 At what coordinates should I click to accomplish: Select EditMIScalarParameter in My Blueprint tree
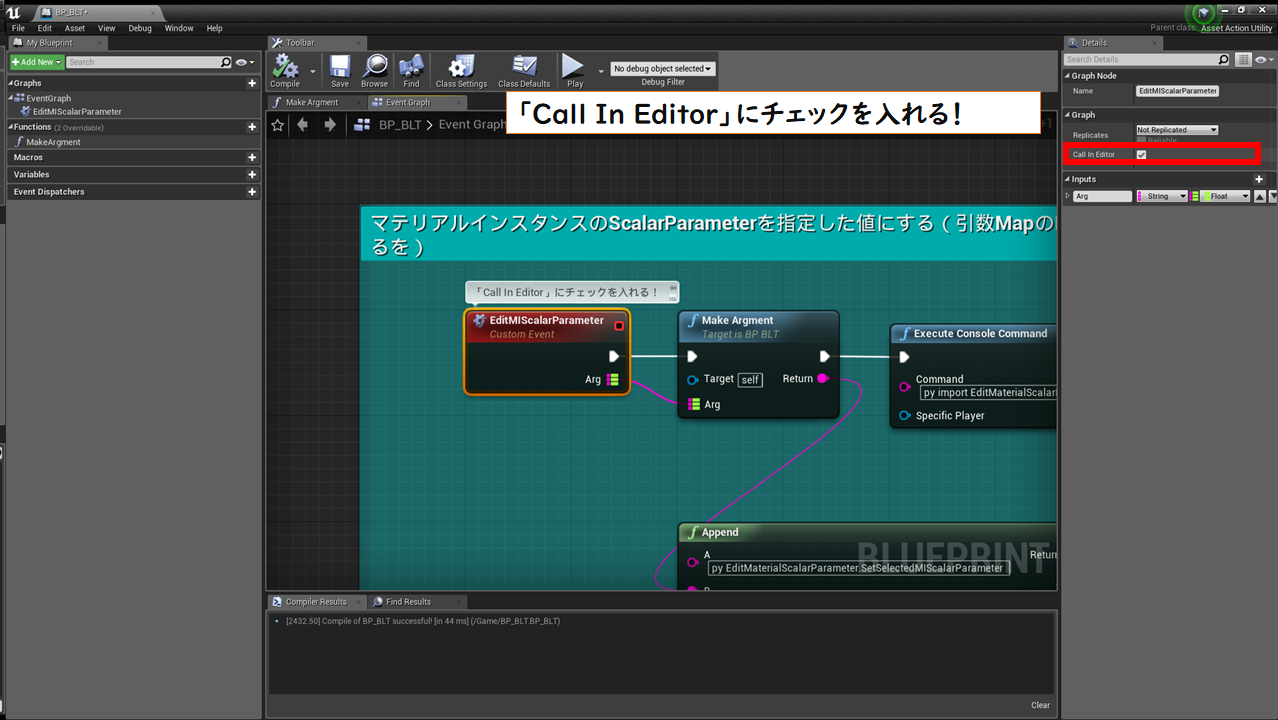click(x=77, y=112)
